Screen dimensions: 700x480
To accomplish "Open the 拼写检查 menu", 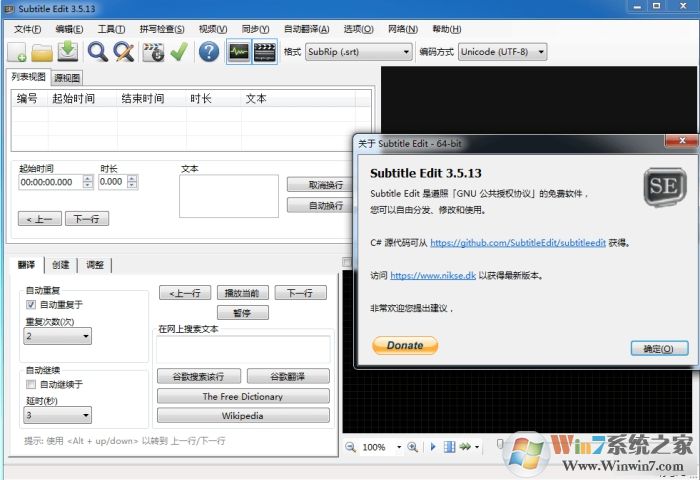I will point(162,29).
